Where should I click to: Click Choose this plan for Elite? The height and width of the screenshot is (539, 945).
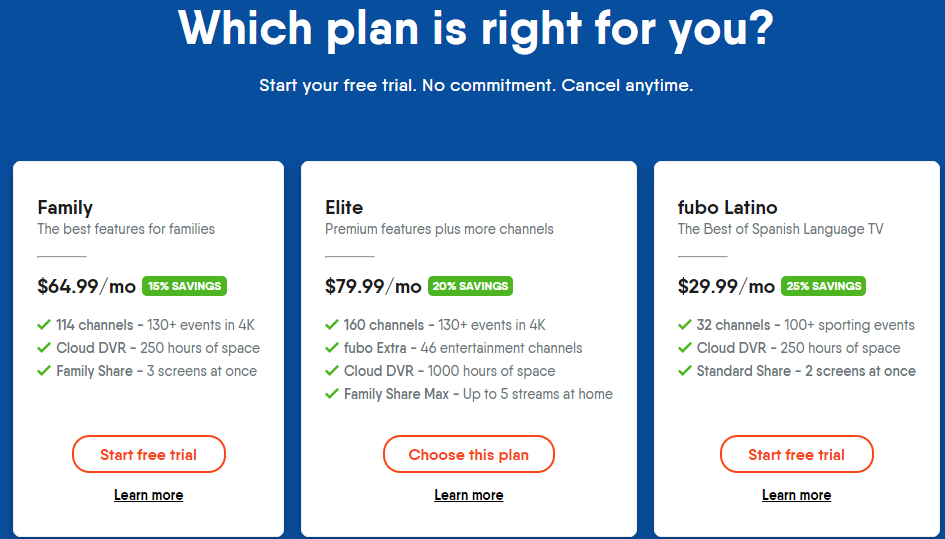[468, 454]
